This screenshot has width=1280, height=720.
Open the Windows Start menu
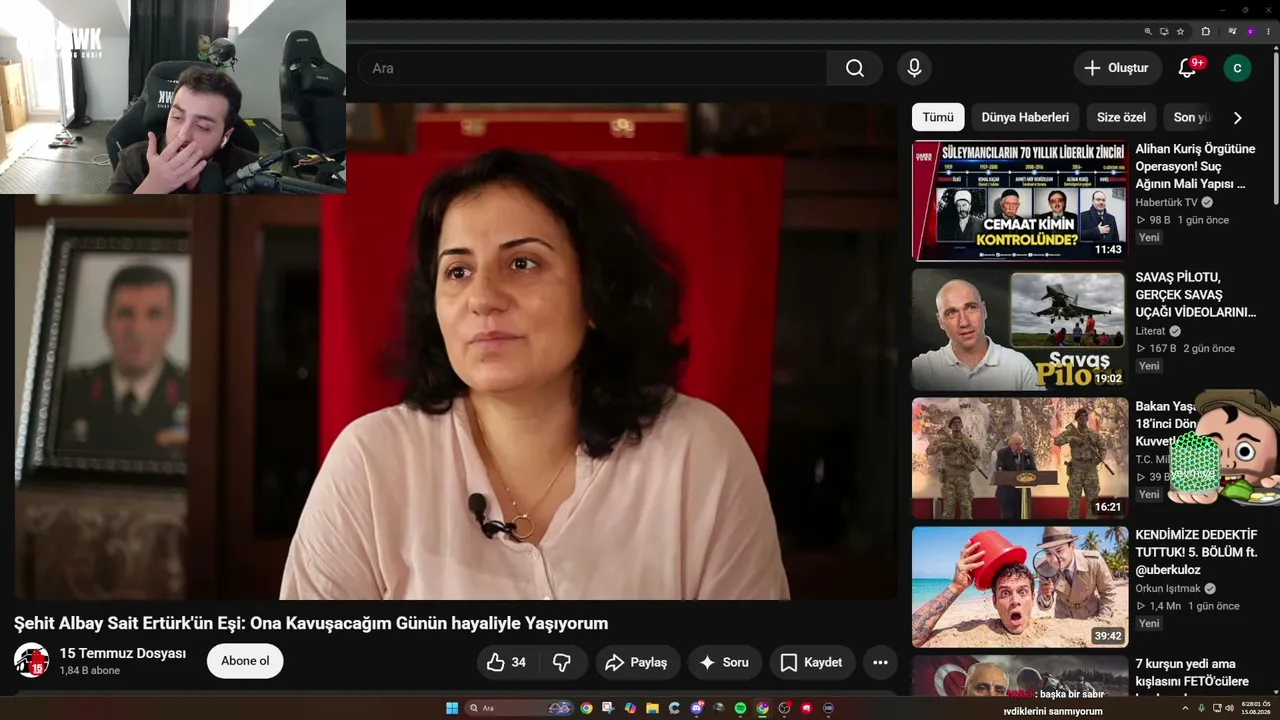click(452, 708)
